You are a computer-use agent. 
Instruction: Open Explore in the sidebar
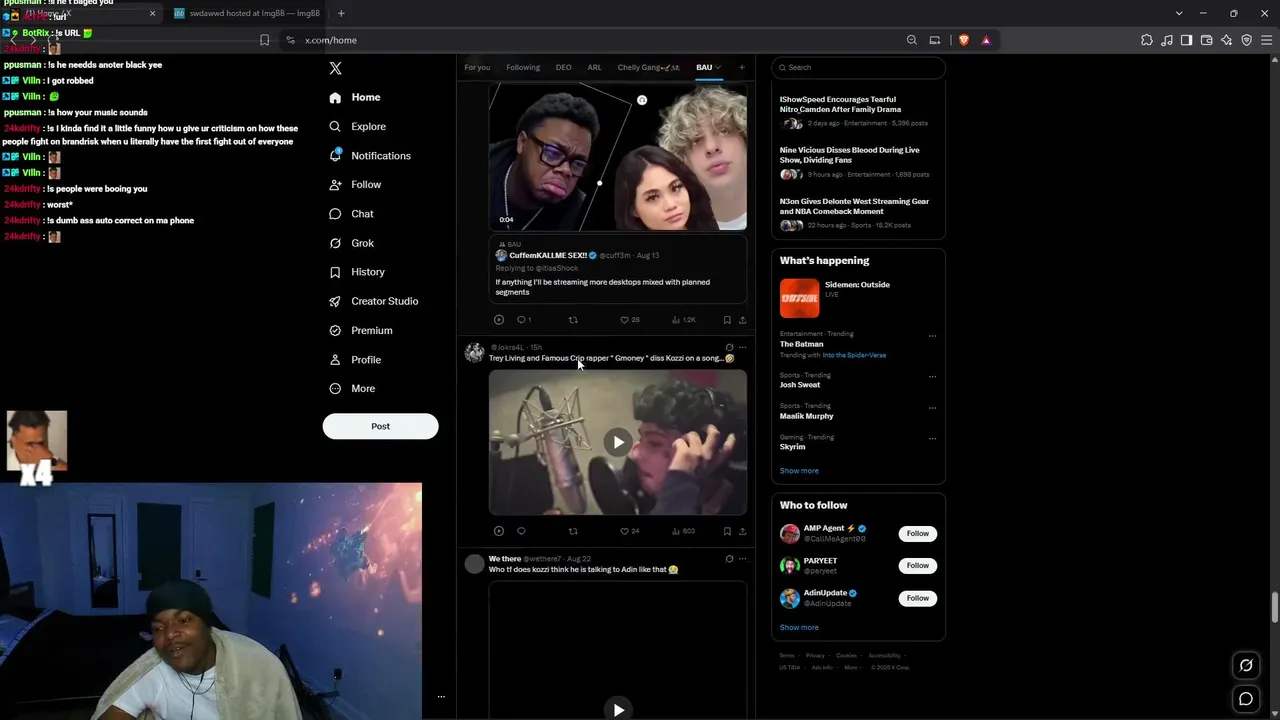pos(357,126)
